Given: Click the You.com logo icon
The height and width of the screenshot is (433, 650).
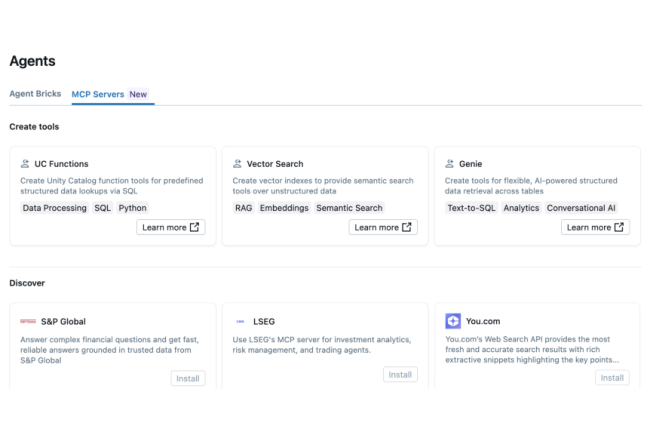Looking at the screenshot, I should pyautogui.click(x=453, y=321).
